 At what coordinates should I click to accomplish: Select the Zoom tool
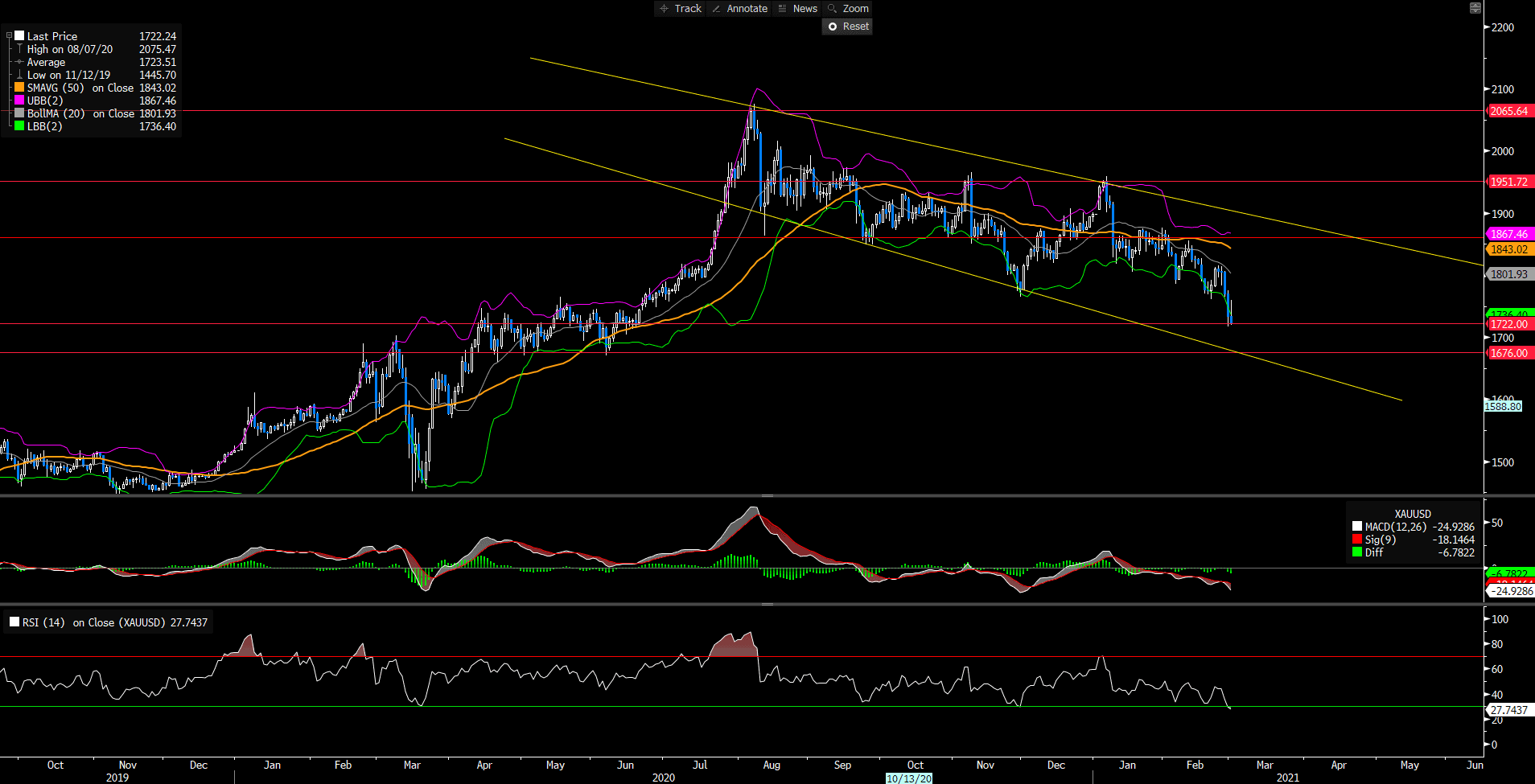pos(849,8)
